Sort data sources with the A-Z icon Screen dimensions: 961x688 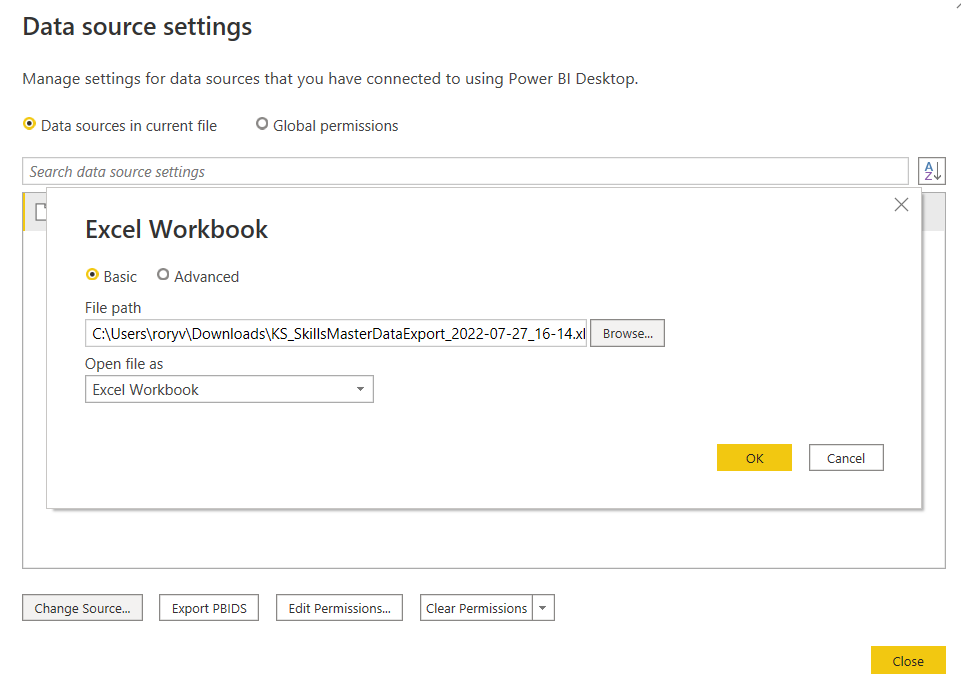coord(932,171)
